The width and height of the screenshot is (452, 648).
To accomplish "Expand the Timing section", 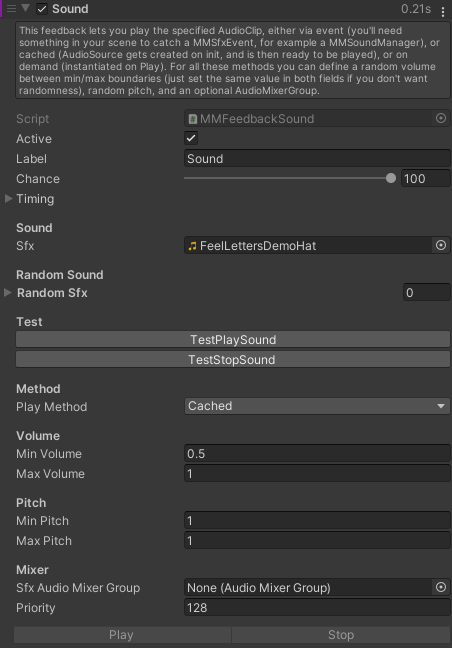I will pyautogui.click(x=8, y=199).
